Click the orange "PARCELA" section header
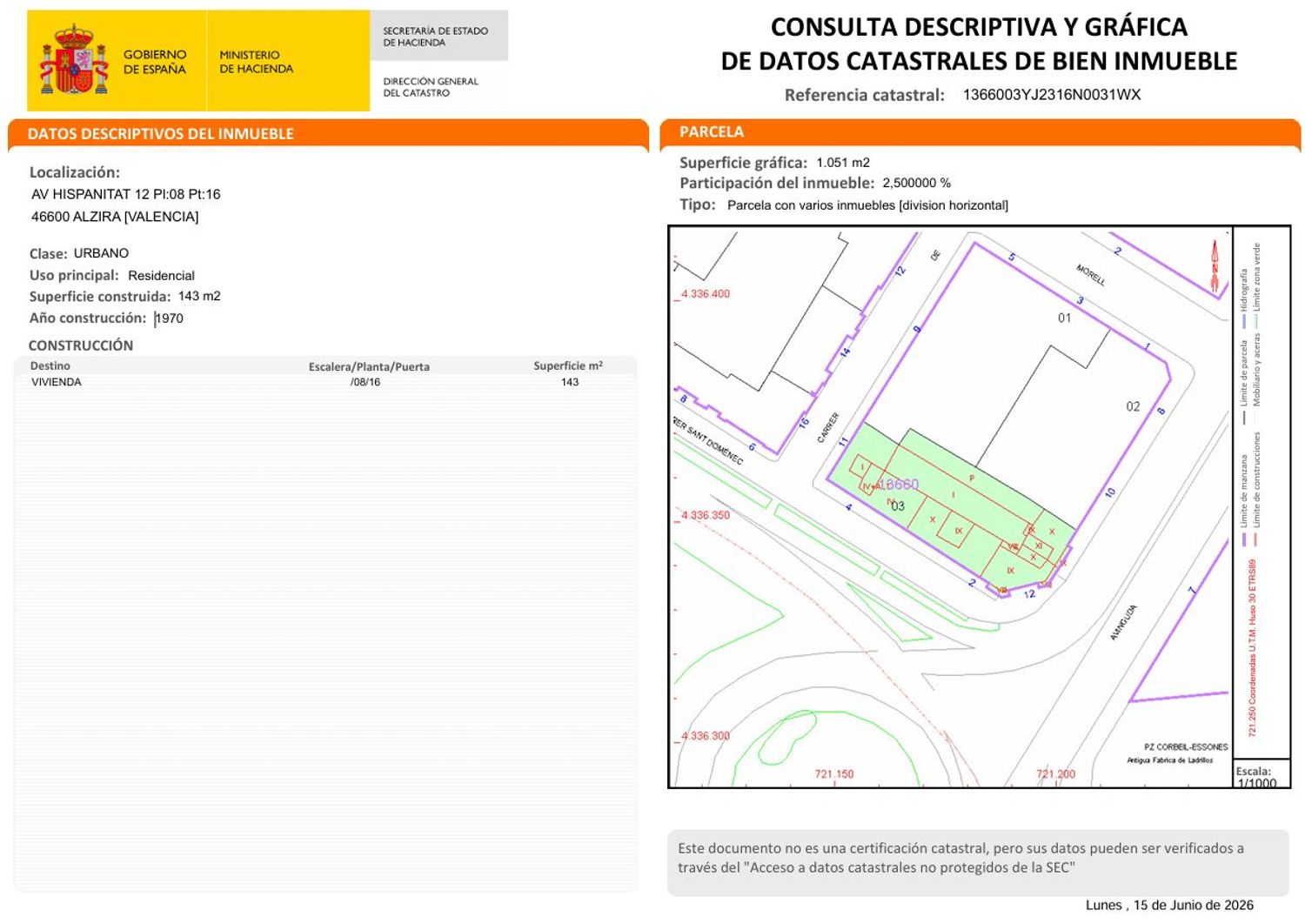This screenshot has height=924, width=1305. (712, 132)
